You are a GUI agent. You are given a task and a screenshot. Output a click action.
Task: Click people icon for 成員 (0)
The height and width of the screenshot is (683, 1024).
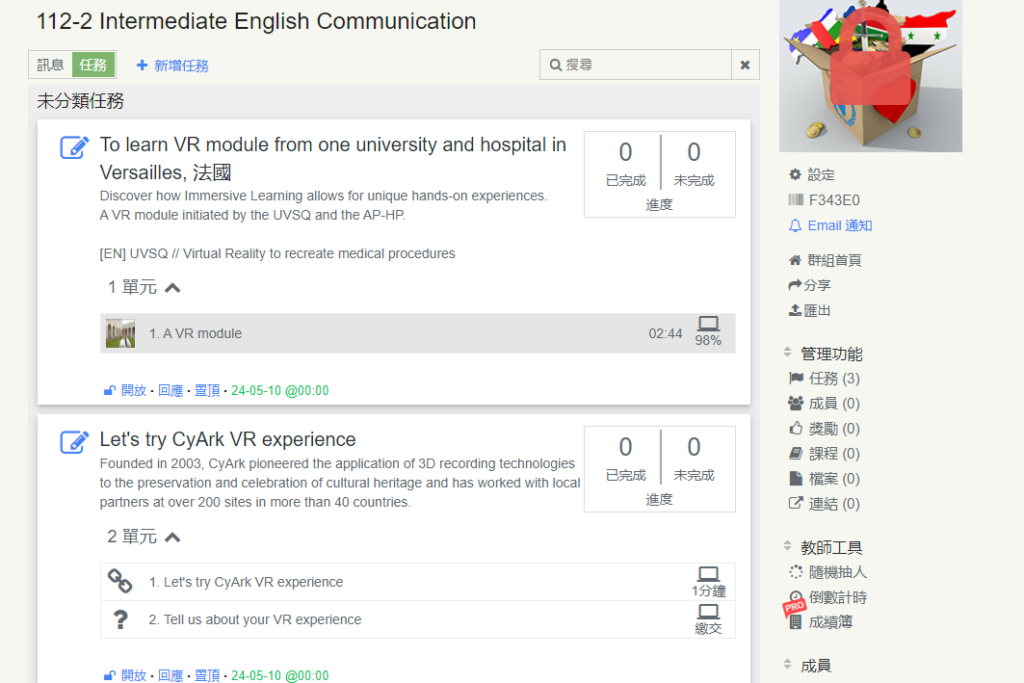[795, 404]
